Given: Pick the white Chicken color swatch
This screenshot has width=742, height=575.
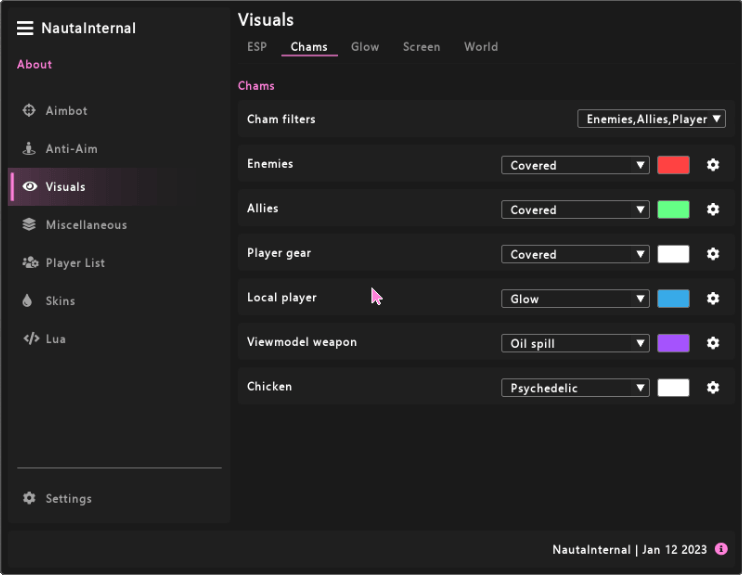Looking at the screenshot, I should 673,388.
